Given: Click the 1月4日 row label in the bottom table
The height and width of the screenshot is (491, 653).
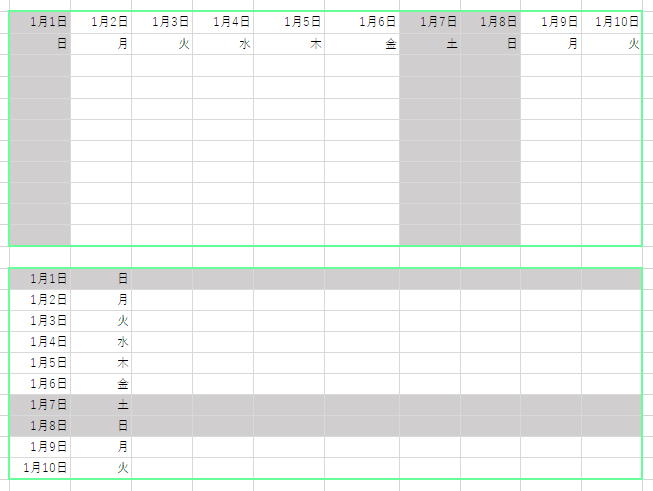Looking at the screenshot, I should [x=40, y=342].
